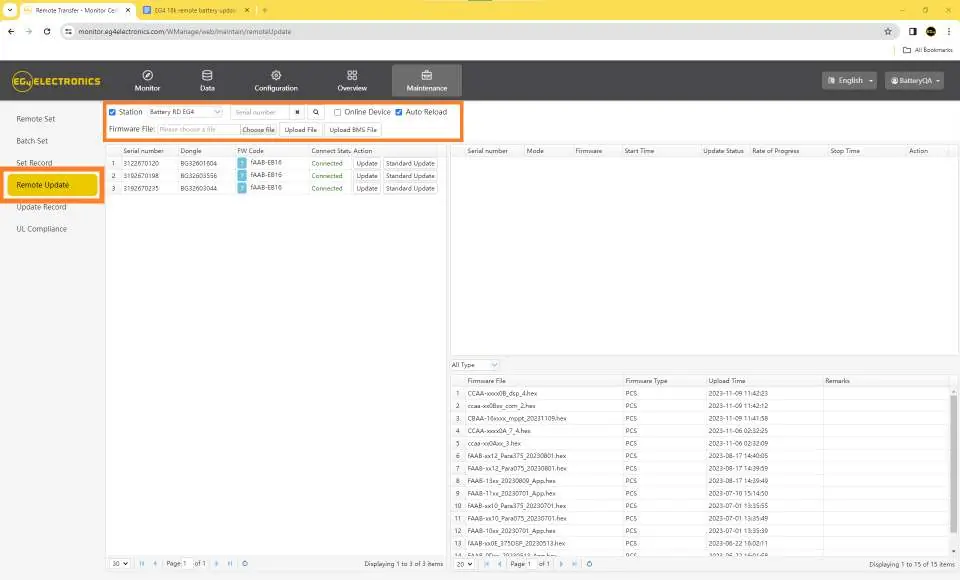The image size is (960, 580).
Task: Click Standard Update for serial 3192670235
Action: coord(410,189)
